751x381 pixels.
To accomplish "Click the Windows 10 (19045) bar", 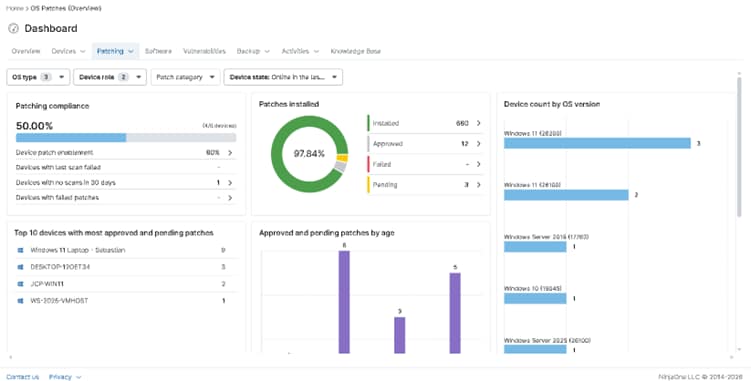I will tap(535, 299).
